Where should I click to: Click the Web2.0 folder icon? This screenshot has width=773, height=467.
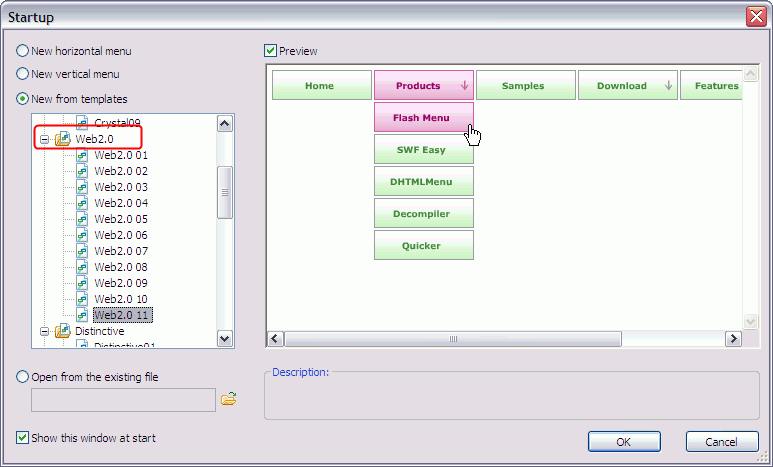click(63, 139)
